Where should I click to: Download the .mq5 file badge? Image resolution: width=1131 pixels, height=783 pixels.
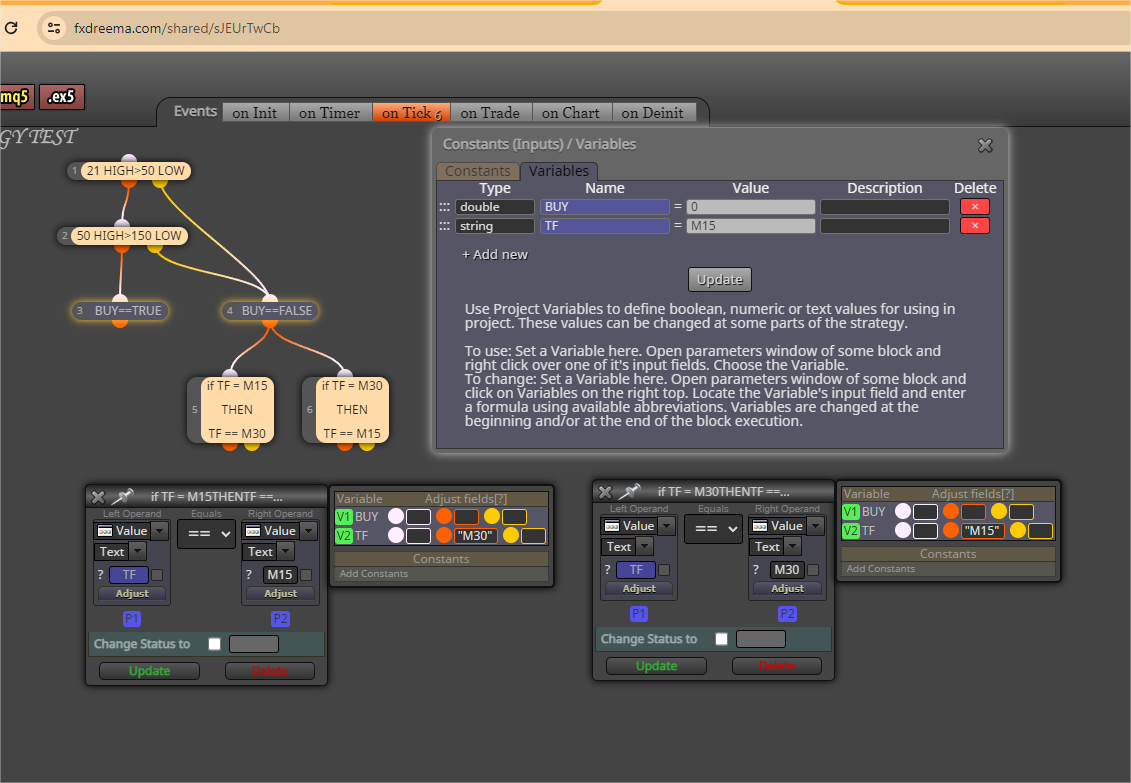[15, 97]
